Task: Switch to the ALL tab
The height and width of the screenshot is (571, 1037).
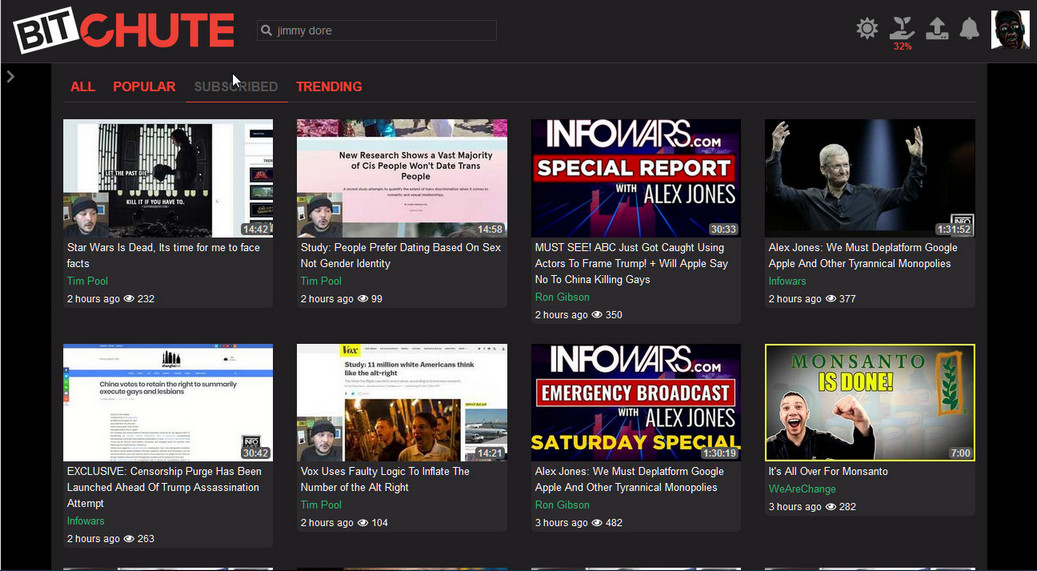Action: pyautogui.click(x=83, y=87)
